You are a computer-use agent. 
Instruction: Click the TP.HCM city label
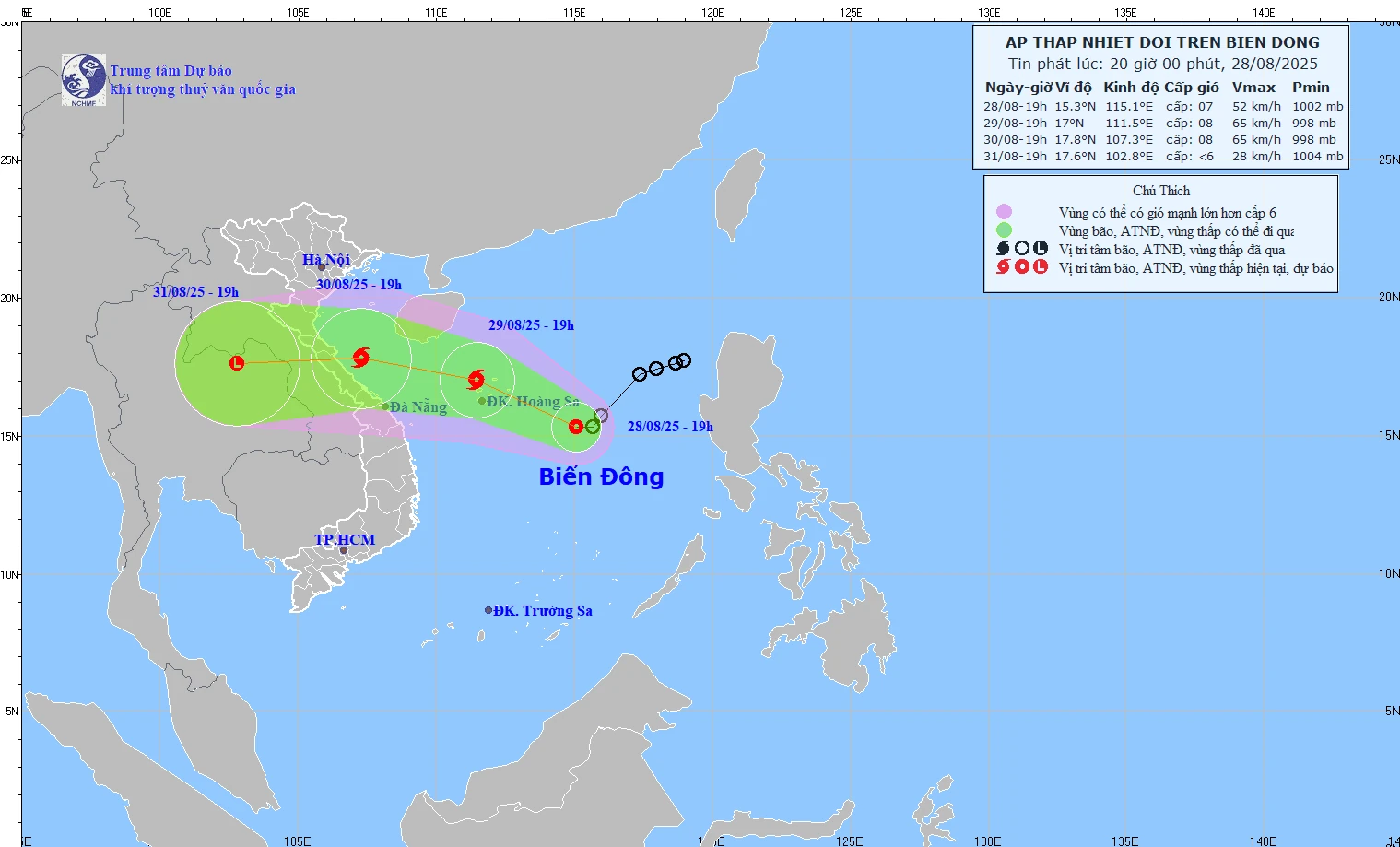(345, 539)
